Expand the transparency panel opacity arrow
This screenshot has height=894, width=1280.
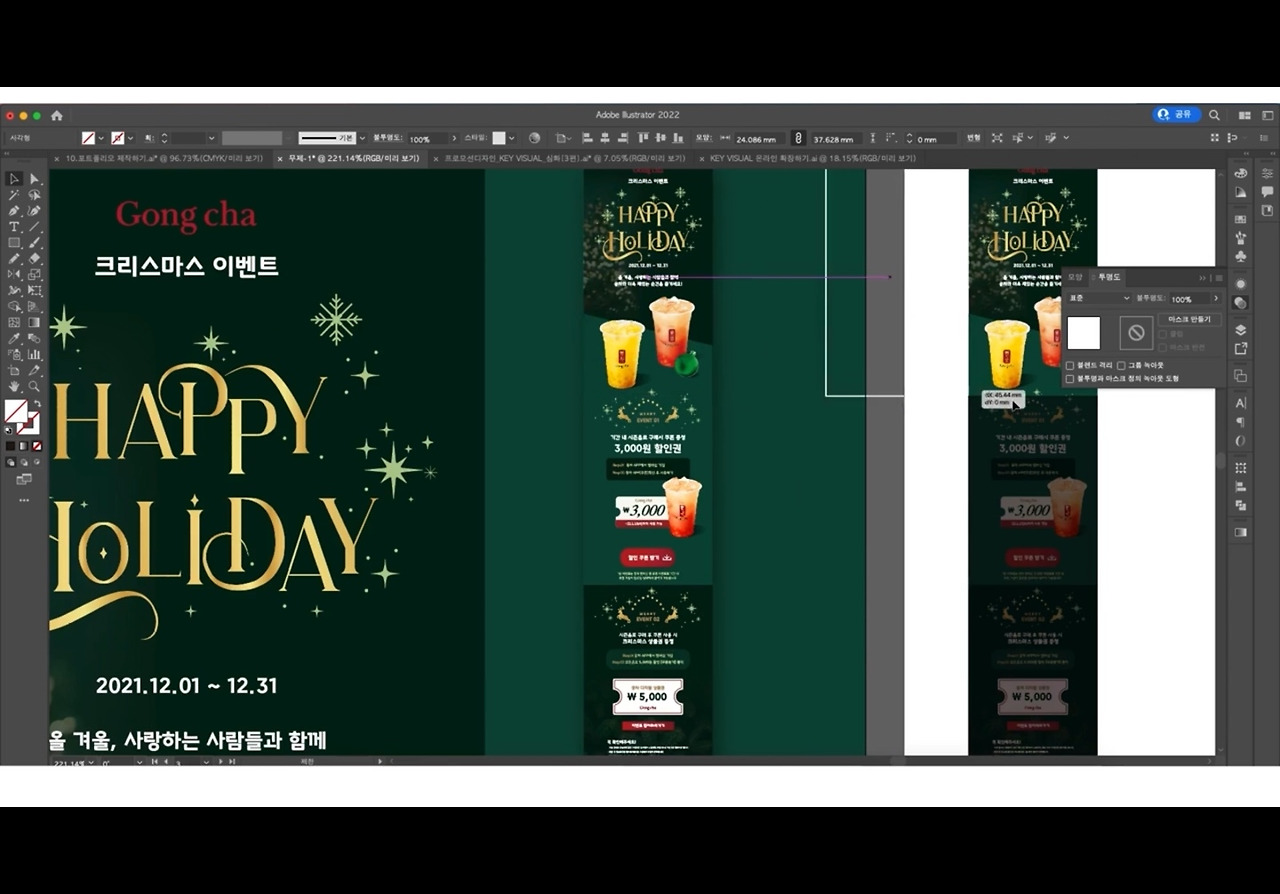(x=1216, y=298)
